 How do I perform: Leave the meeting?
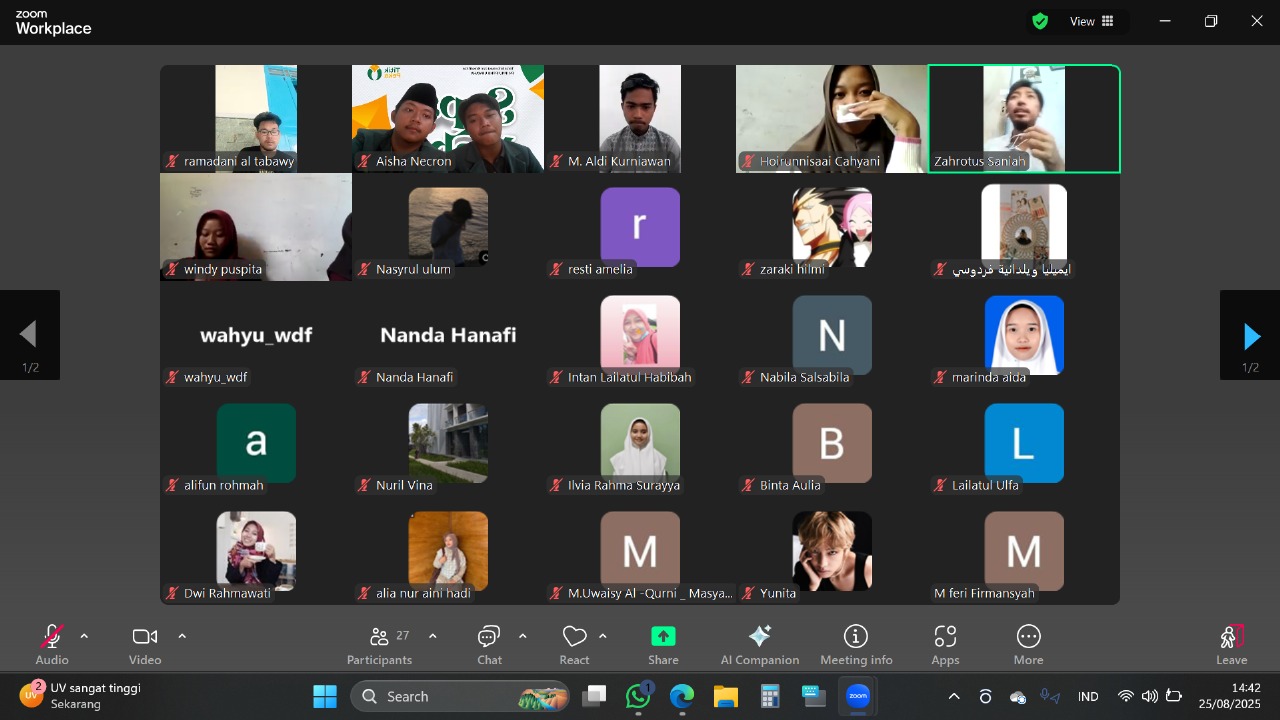click(x=1231, y=645)
